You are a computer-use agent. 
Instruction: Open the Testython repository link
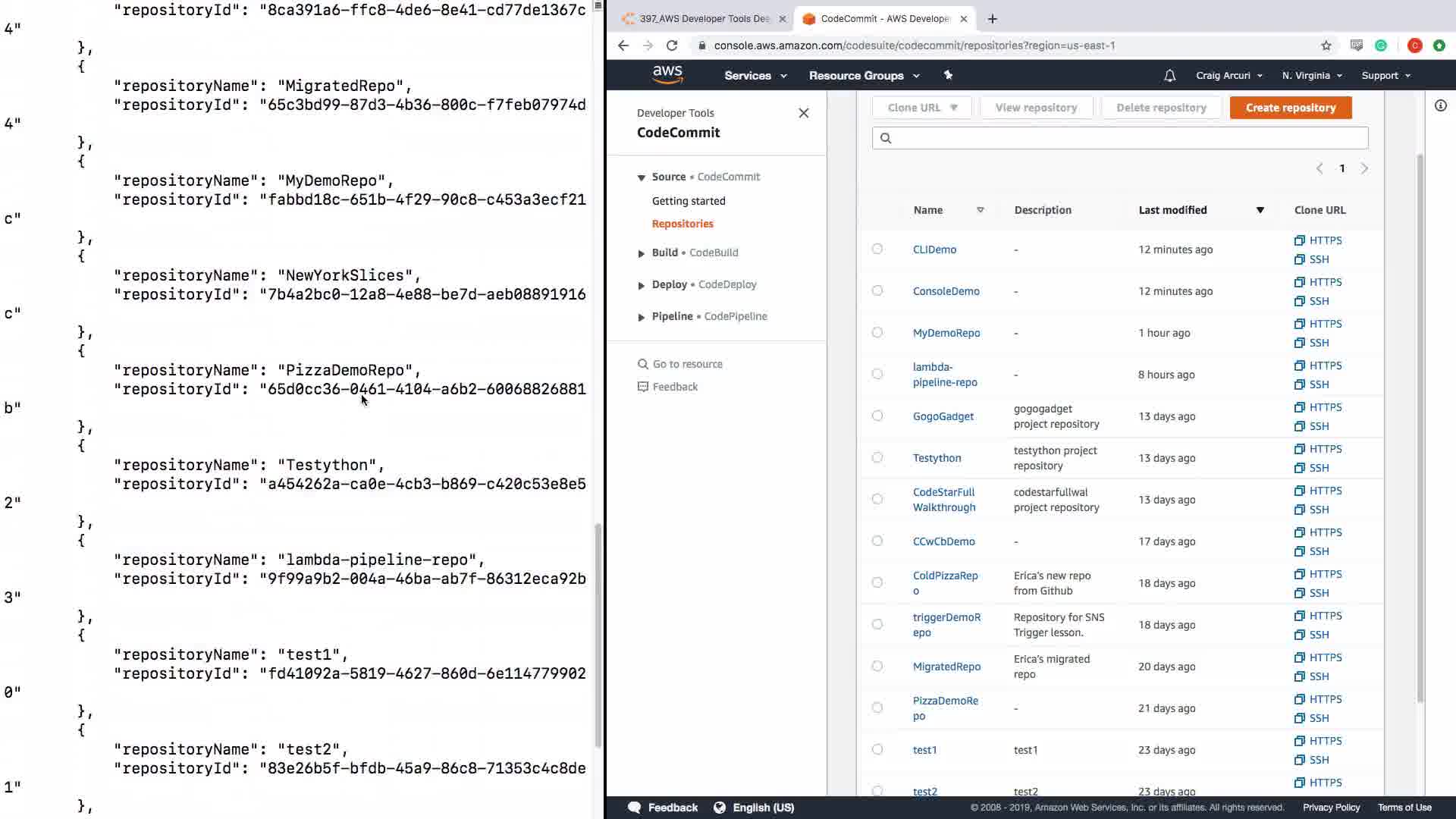click(937, 458)
